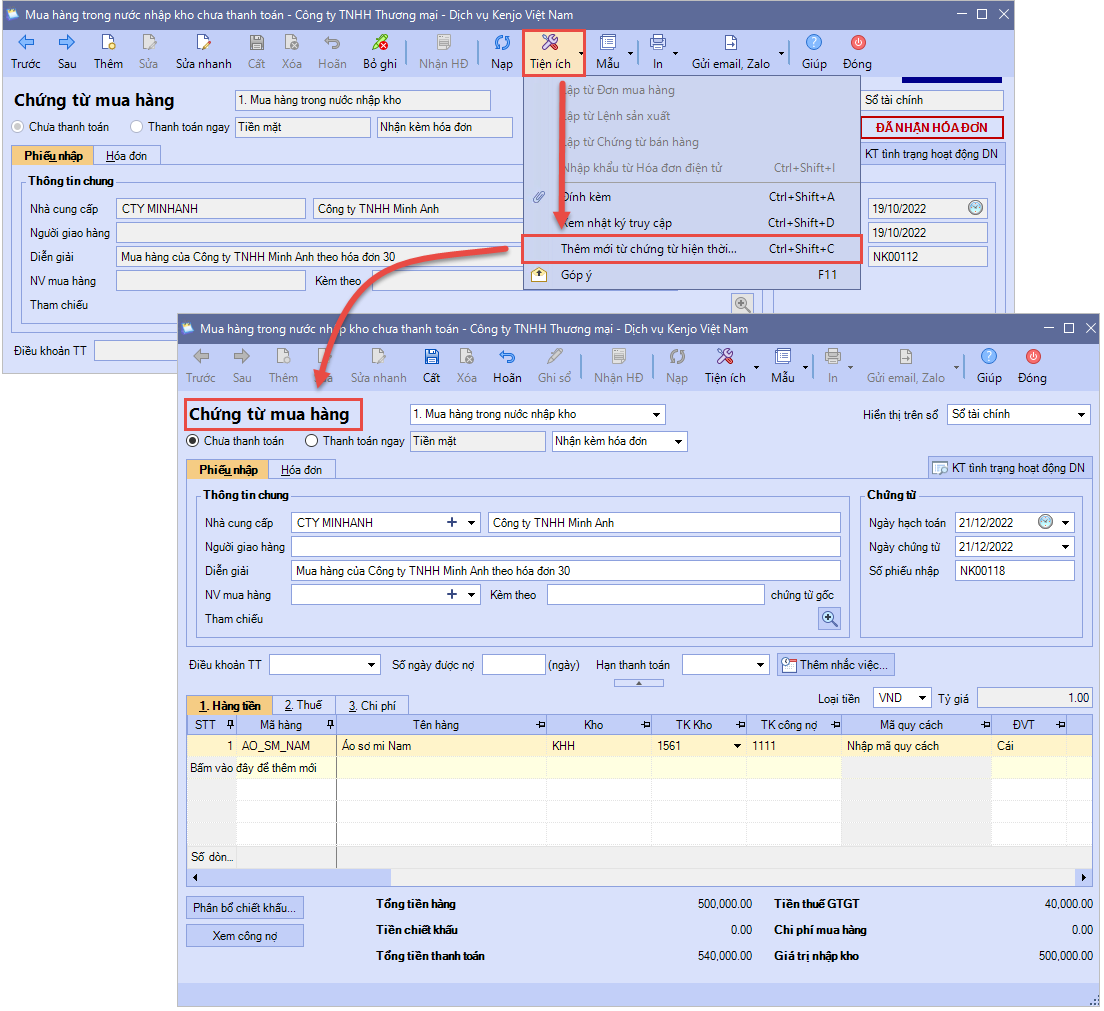
Task: Select Chưa thanh toán radio in front window
Action: coord(194,441)
